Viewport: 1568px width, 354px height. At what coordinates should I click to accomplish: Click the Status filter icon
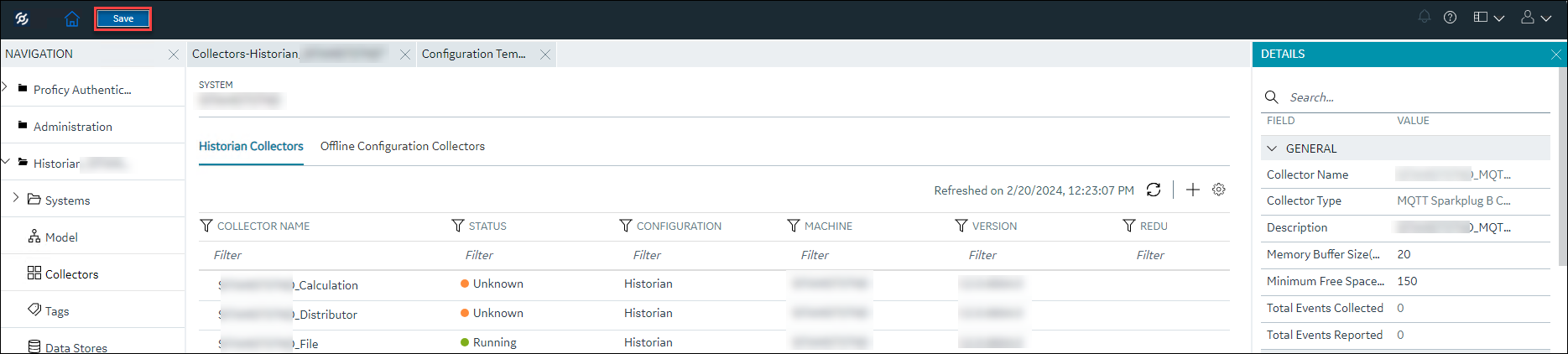pyautogui.click(x=458, y=226)
